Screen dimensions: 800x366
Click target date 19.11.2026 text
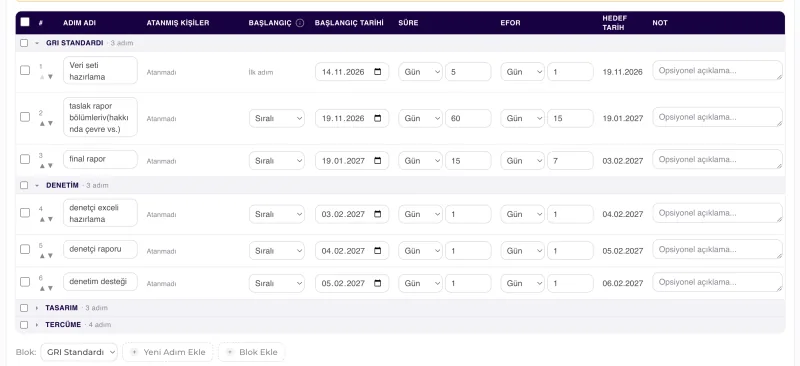tap(622, 72)
